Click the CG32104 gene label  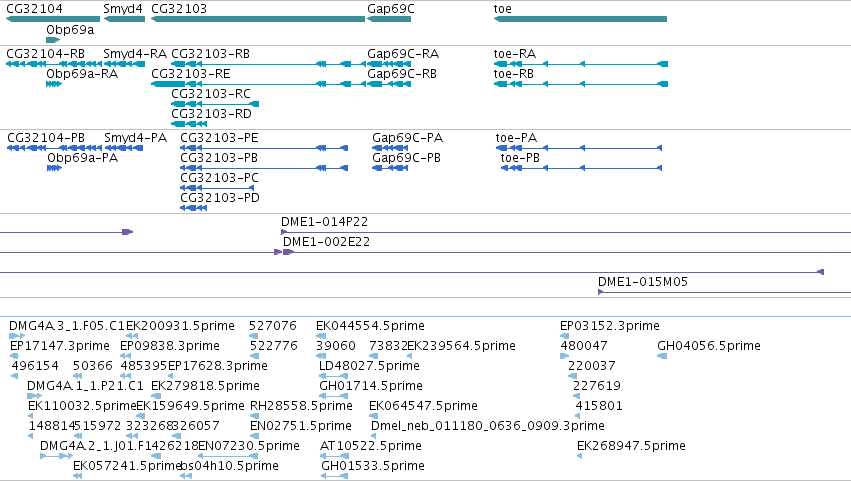[x=34, y=9]
